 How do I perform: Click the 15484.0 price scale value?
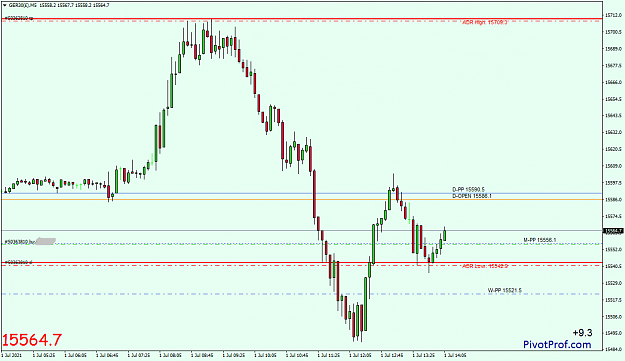613,349
